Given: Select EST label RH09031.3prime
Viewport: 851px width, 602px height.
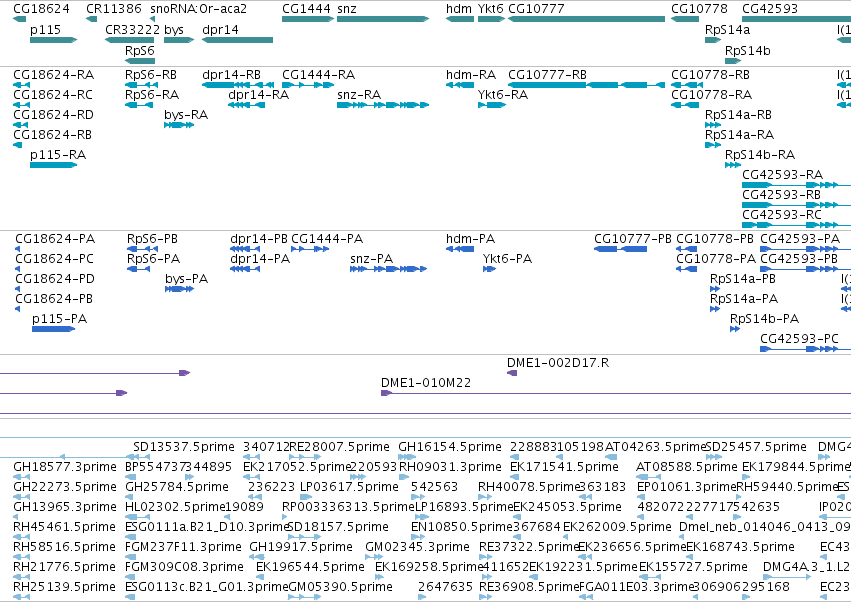Looking at the screenshot, I should 450,467.
